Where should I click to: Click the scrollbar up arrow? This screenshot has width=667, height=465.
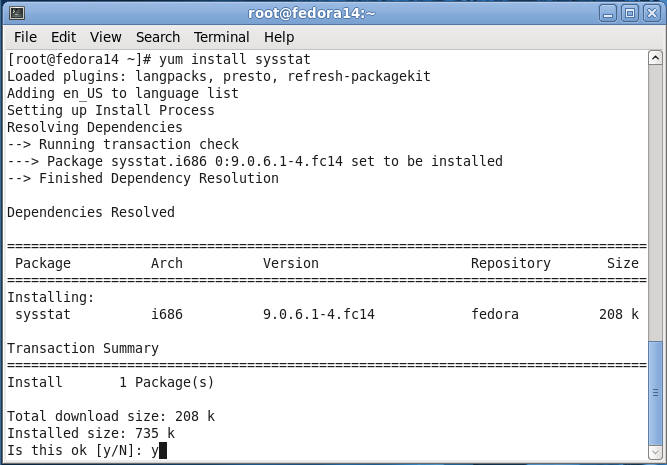656,57
